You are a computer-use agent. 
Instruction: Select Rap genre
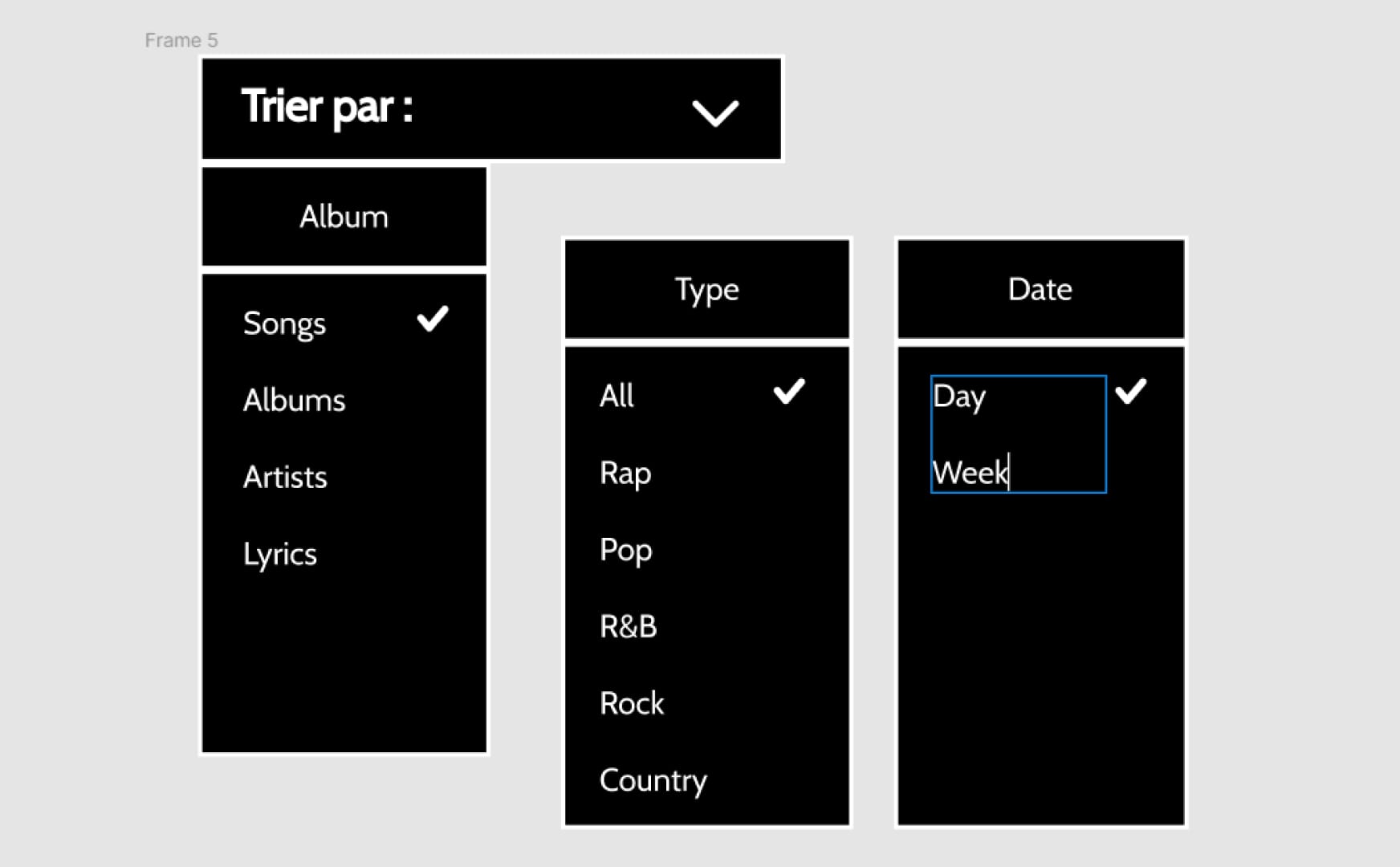pyautogui.click(x=625, y=474)
